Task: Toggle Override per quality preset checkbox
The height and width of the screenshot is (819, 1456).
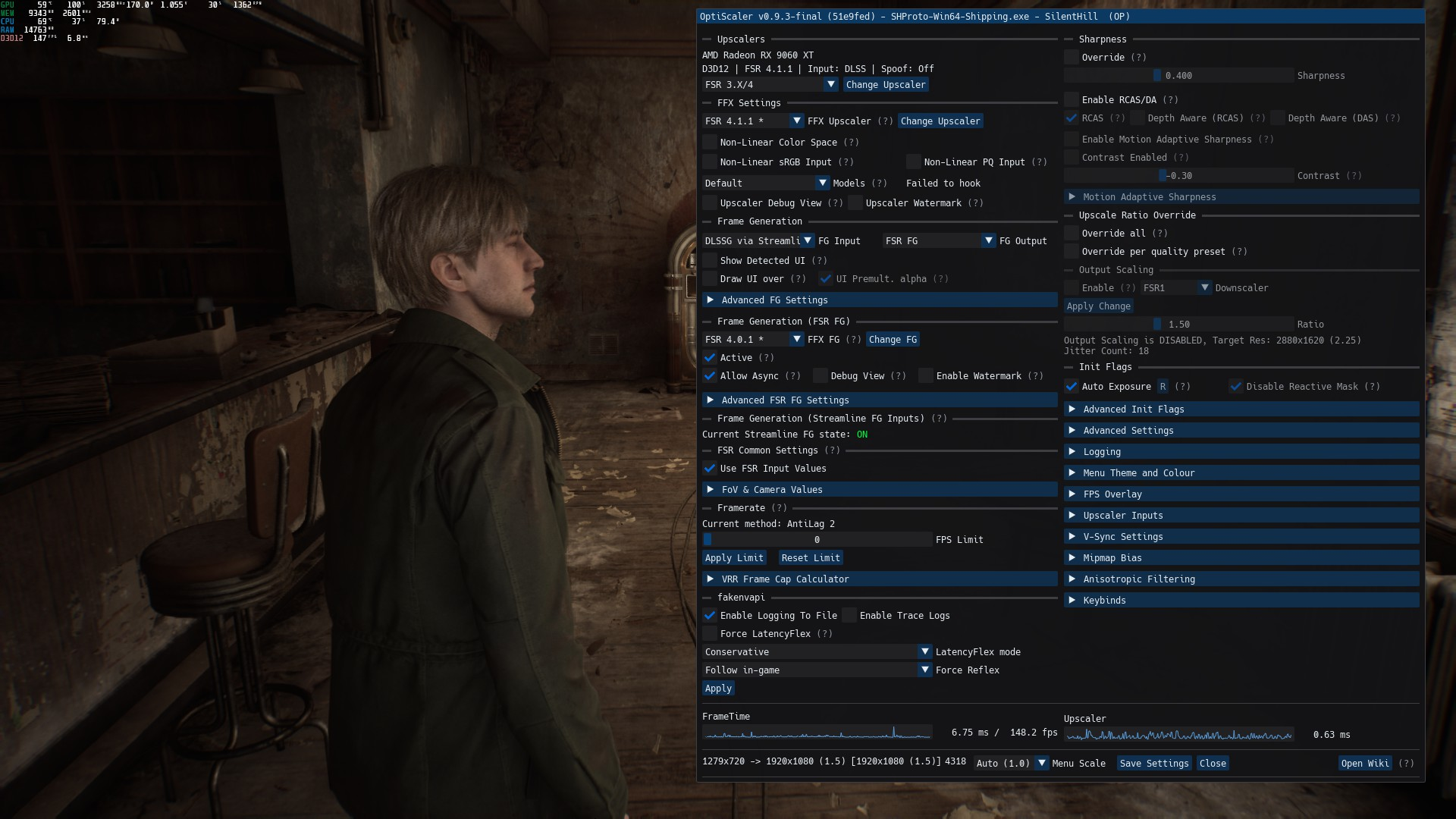Action: 1072,252
